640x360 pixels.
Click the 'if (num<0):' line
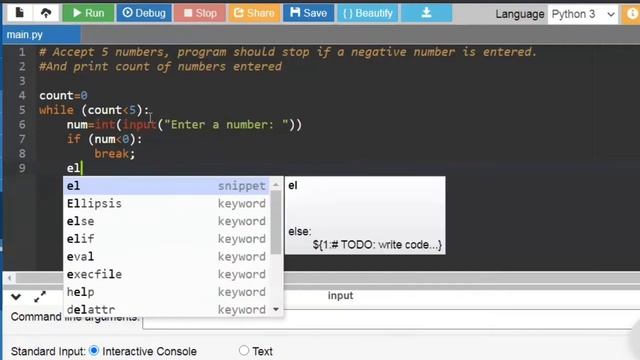(x=104, y=139)
